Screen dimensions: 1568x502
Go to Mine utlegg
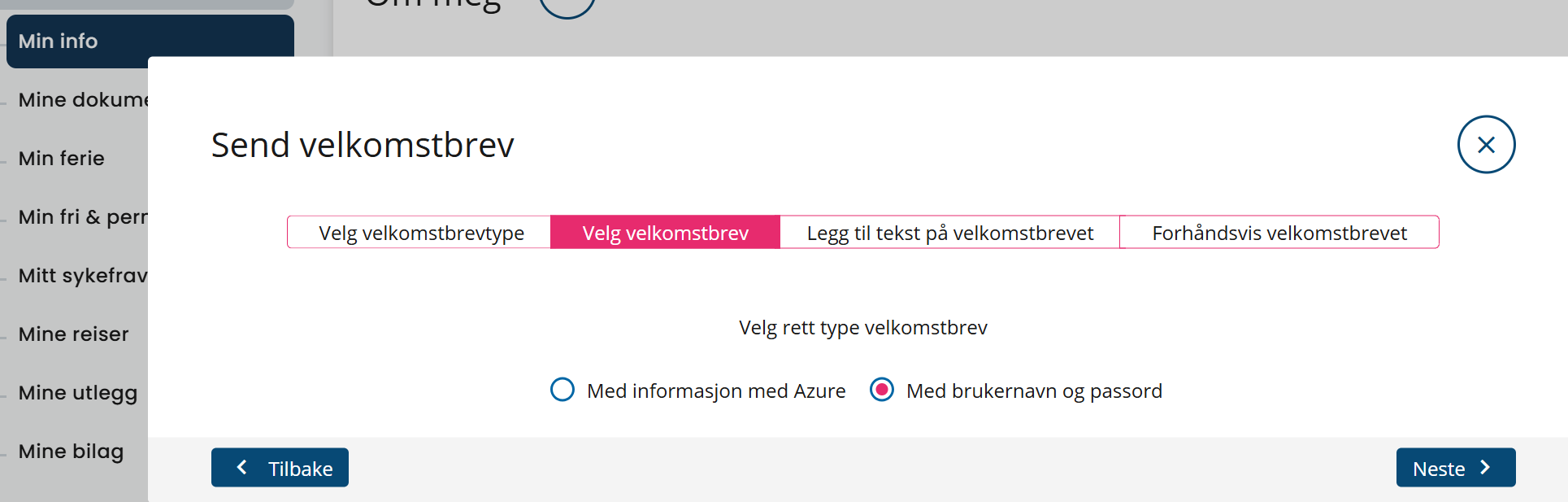pyautogui.click(x=78, y=392)
